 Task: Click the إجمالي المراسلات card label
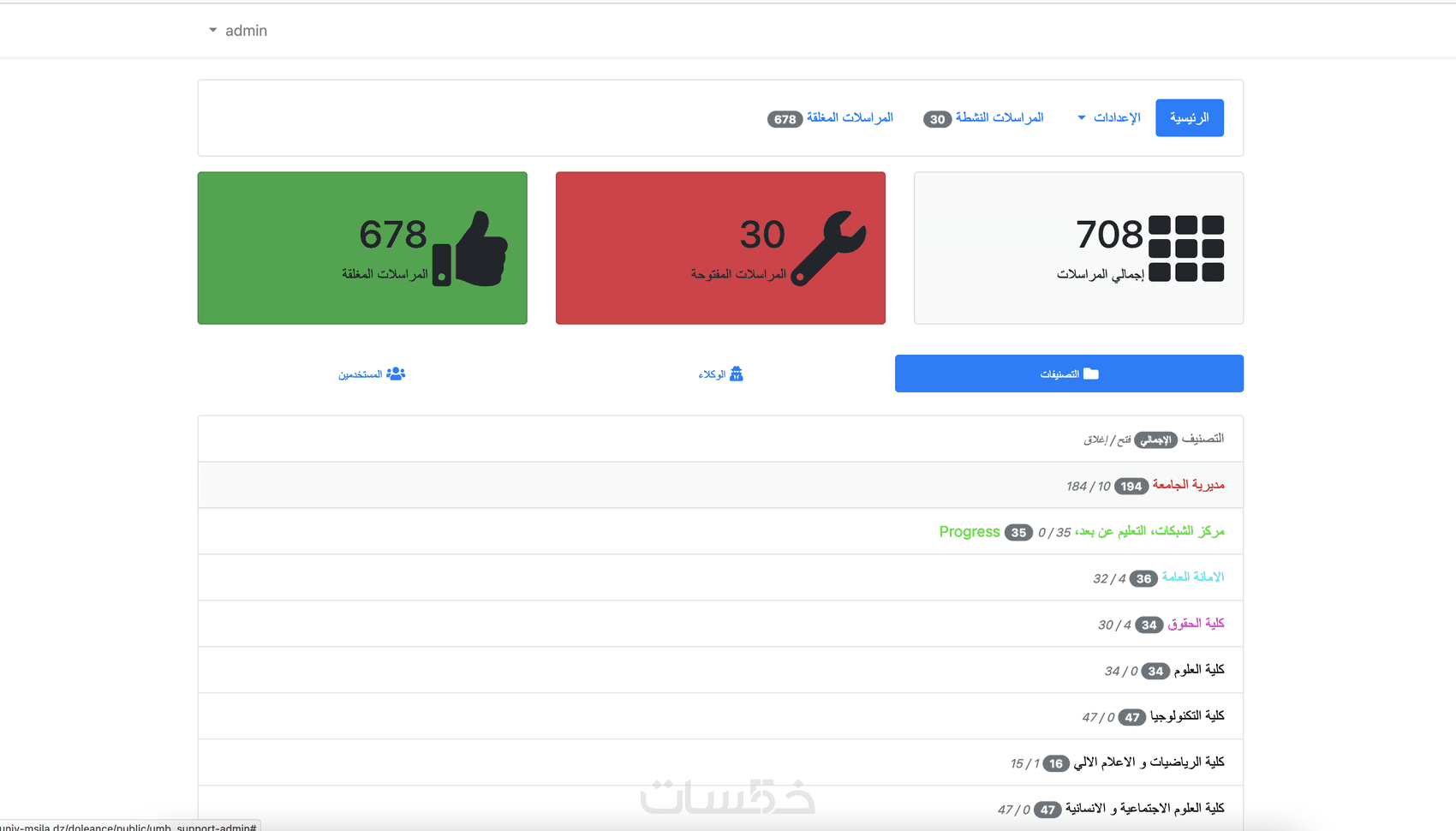[1100, 274]
